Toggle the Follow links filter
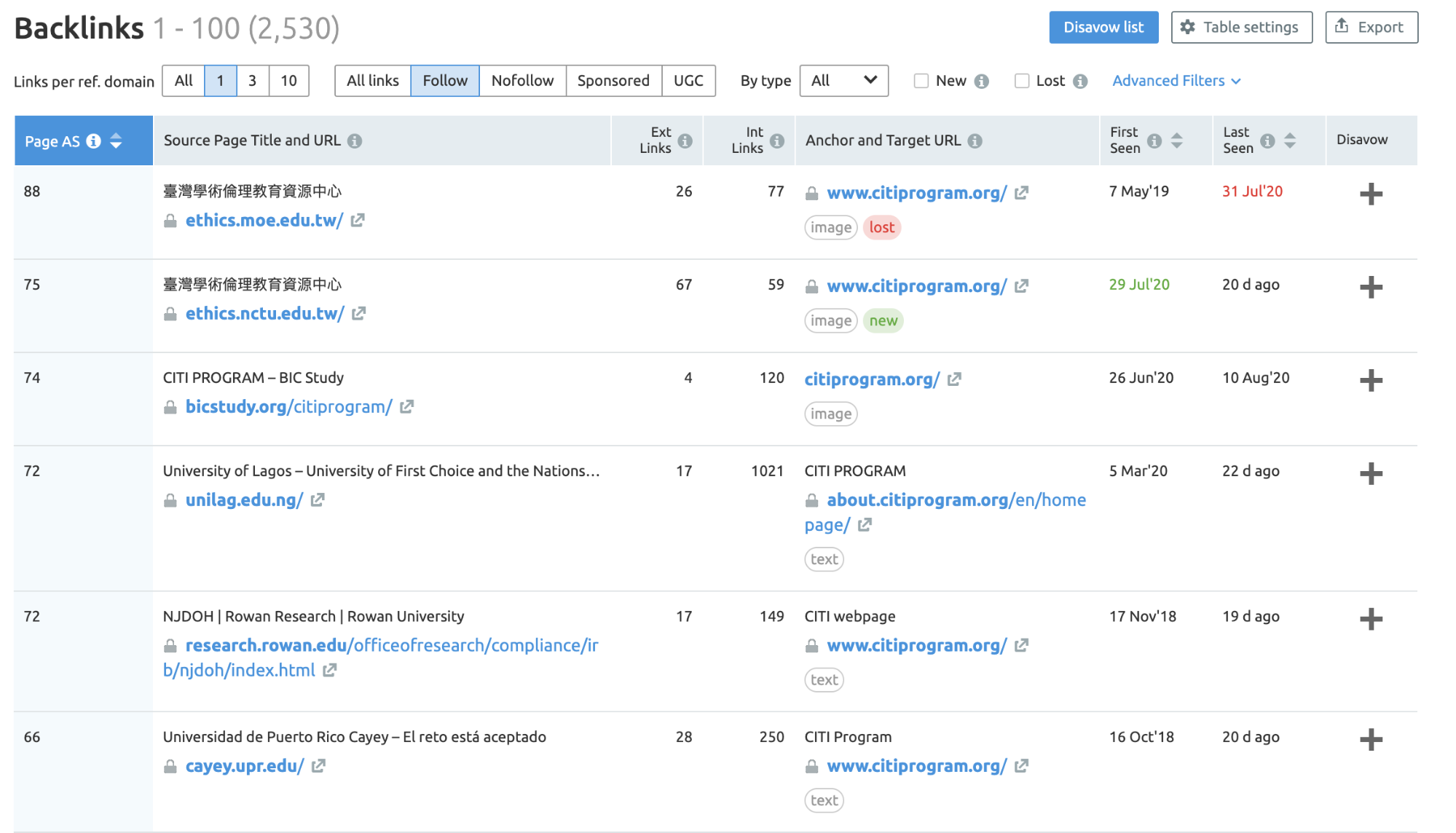Screen dimensions: 1456x833 pos(444,81)
